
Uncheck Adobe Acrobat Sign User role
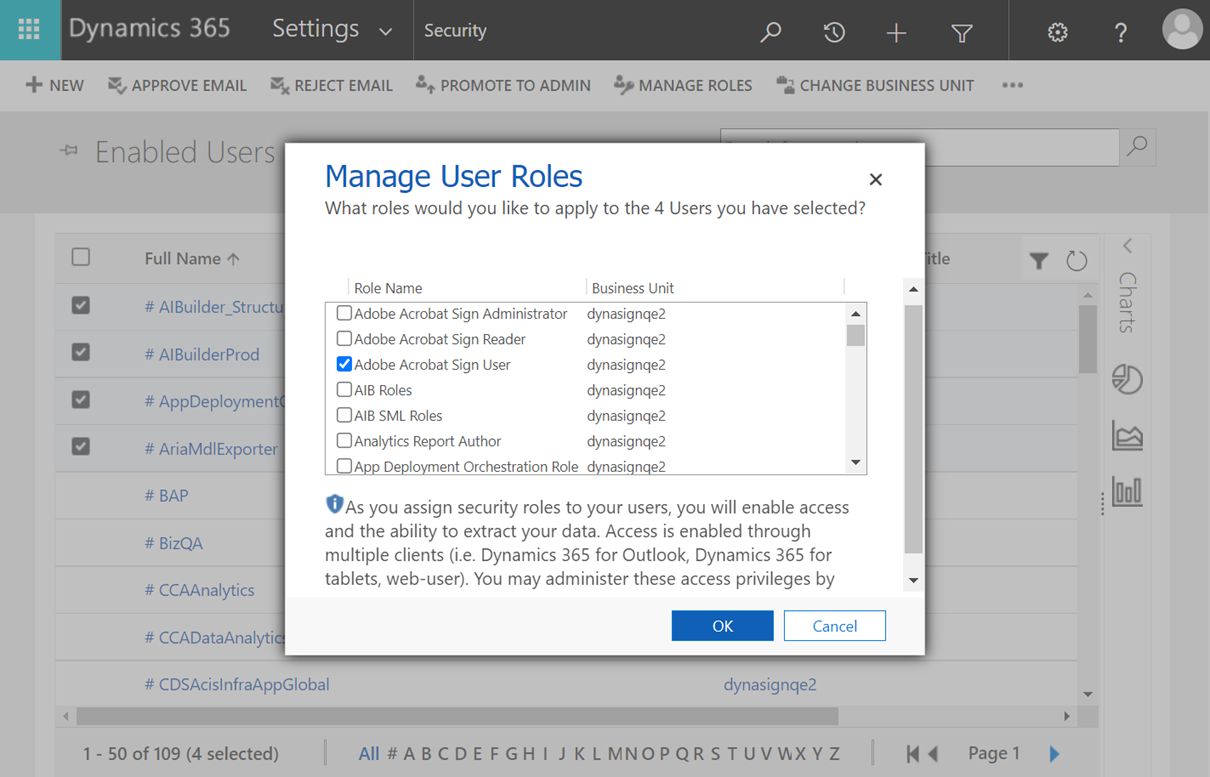click(344, 364)
